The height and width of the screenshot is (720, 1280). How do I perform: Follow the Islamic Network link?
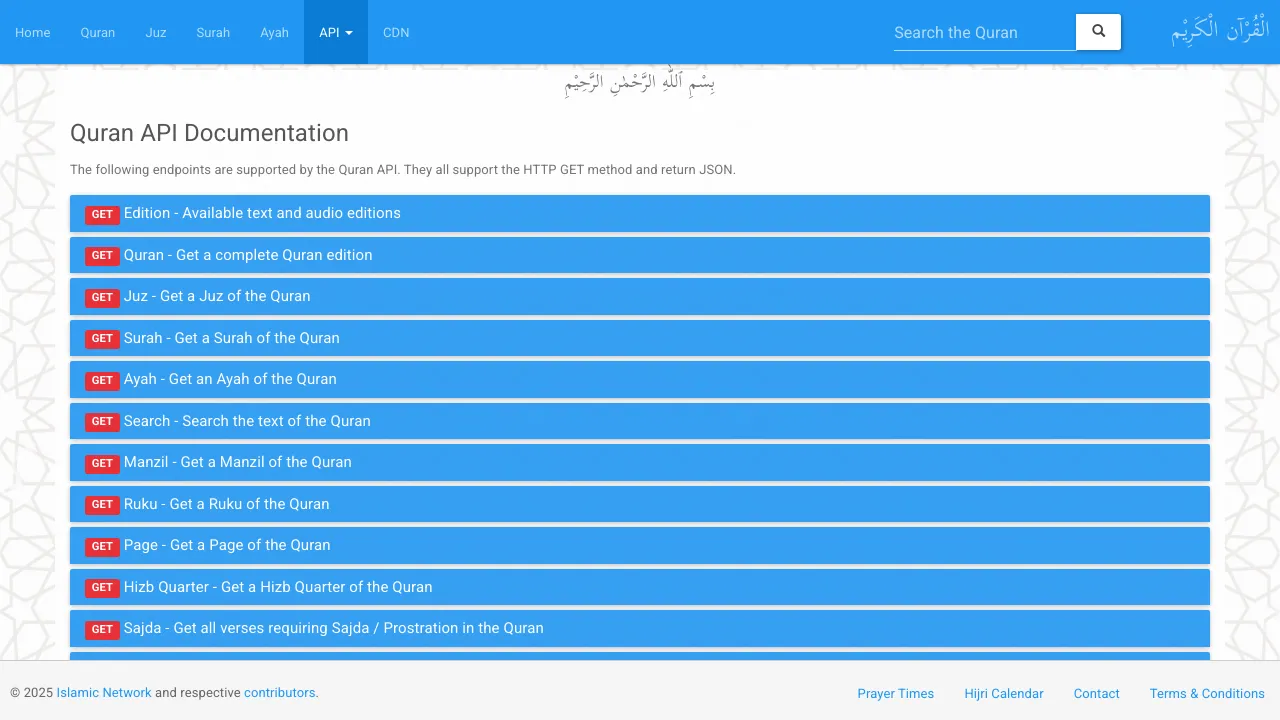[104, 692]
